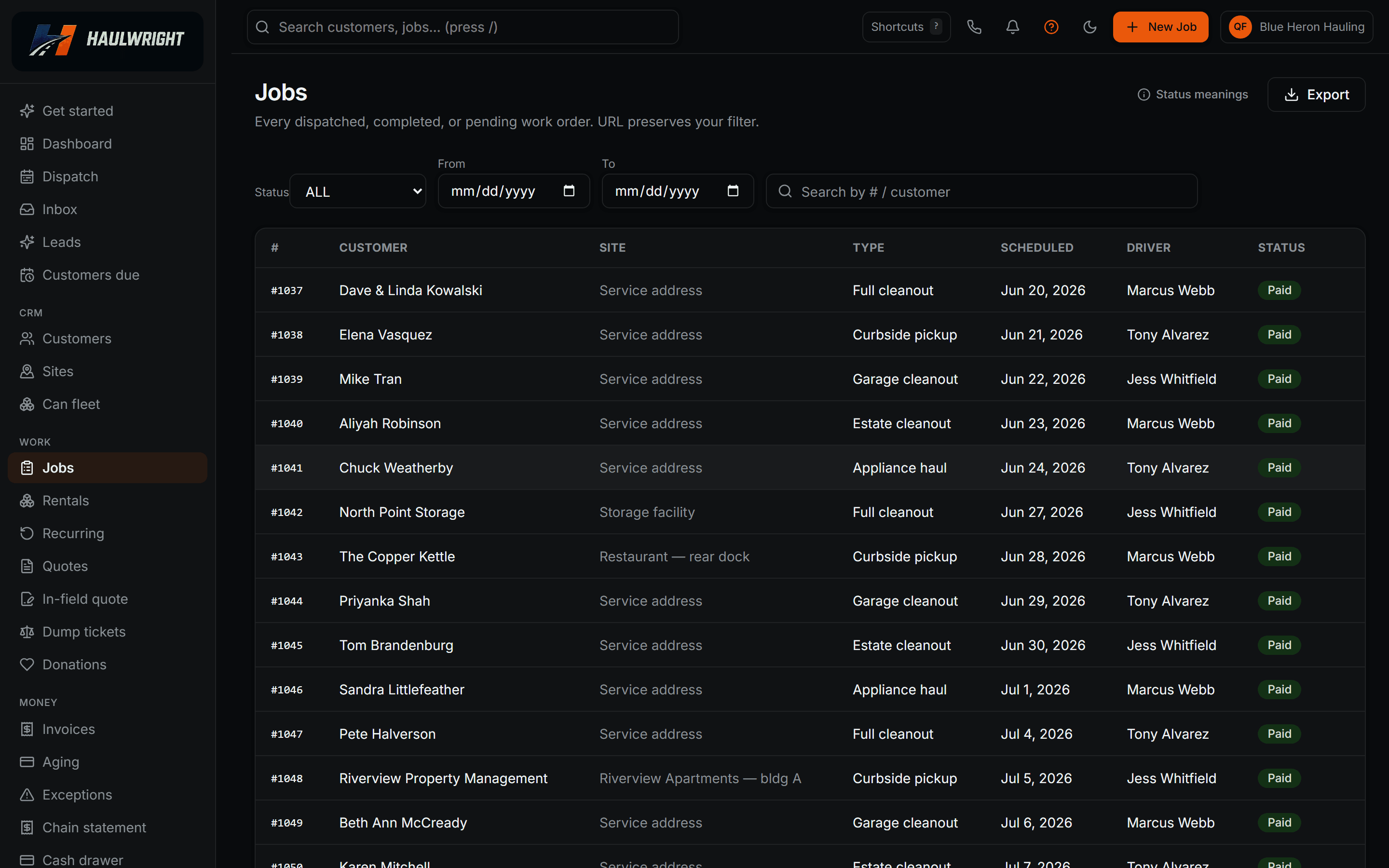Go to the Jobs menu item
This screenshot has width=1389, height=868.
[x=108, y=468]
